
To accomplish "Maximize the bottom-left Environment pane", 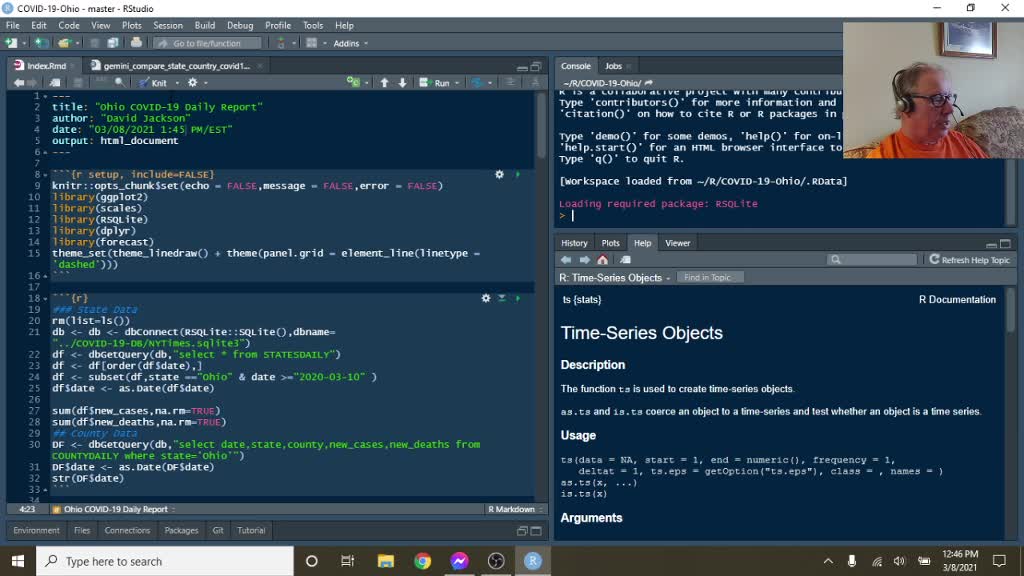I will (536, 531).
